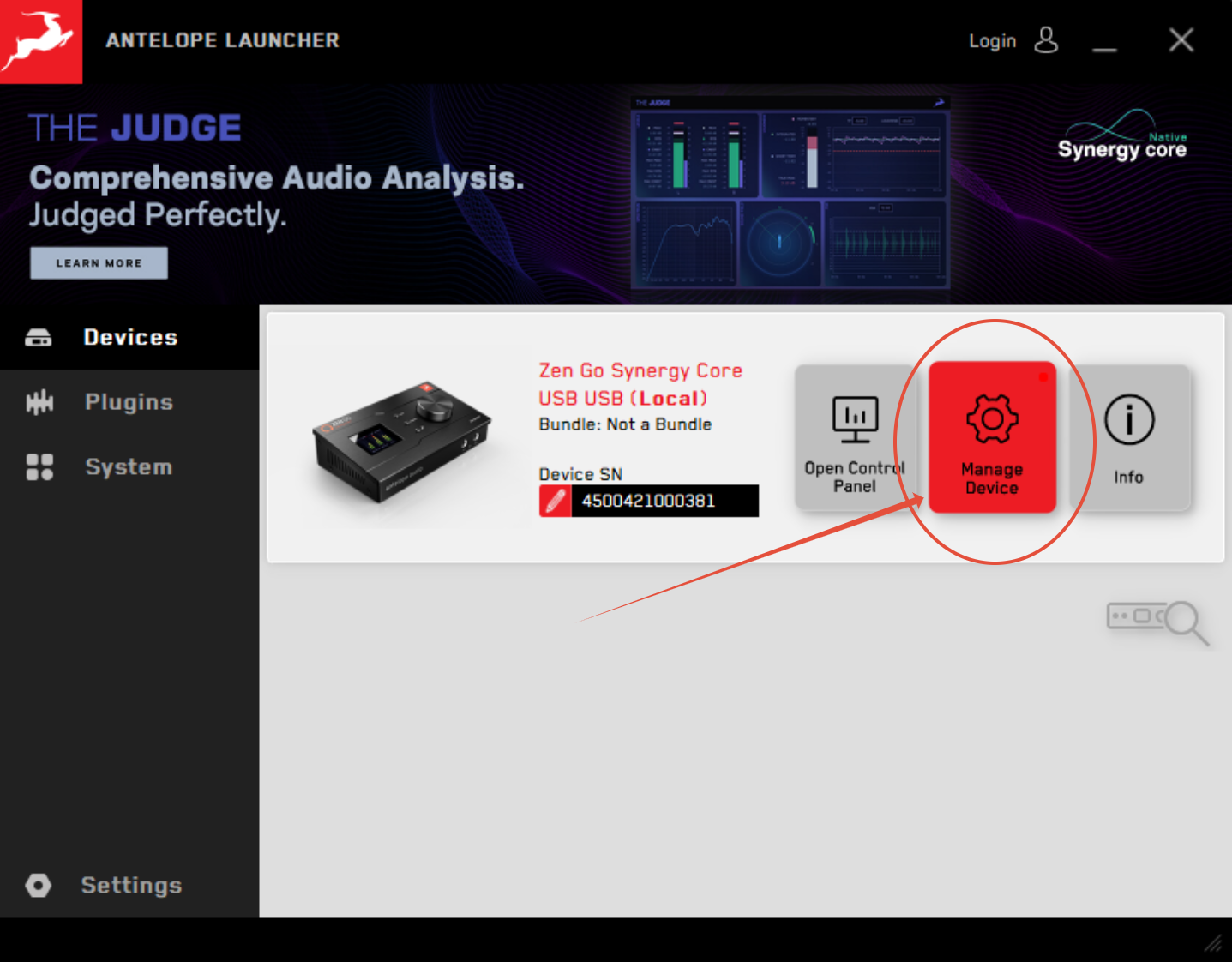
Task: Click the user account profile icon
Action: click(1046, 40)
